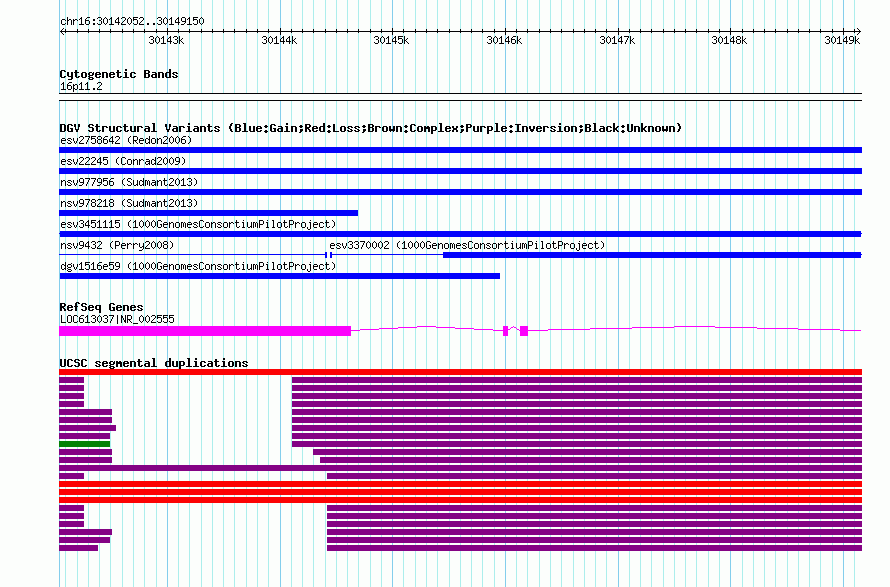Click the 30144k scale label

click(x=279, y=40)
